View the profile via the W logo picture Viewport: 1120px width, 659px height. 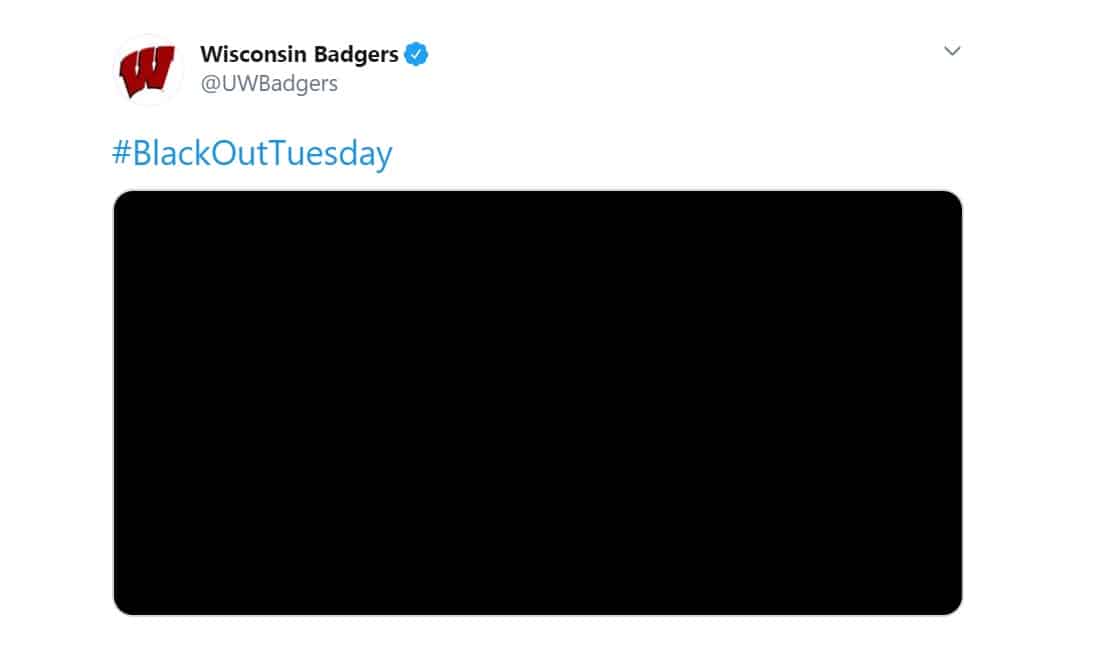point(148,69)
